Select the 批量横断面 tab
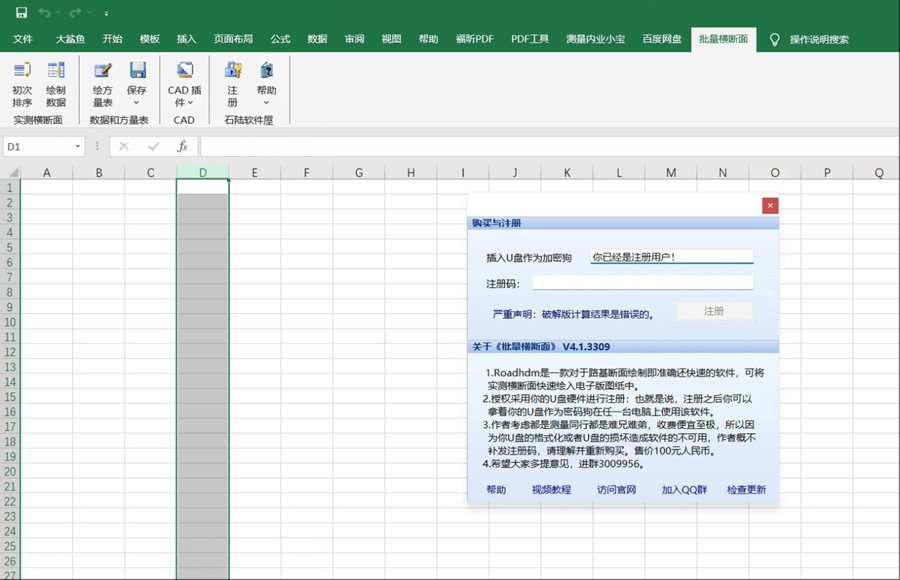 click(x=723, y=39)
